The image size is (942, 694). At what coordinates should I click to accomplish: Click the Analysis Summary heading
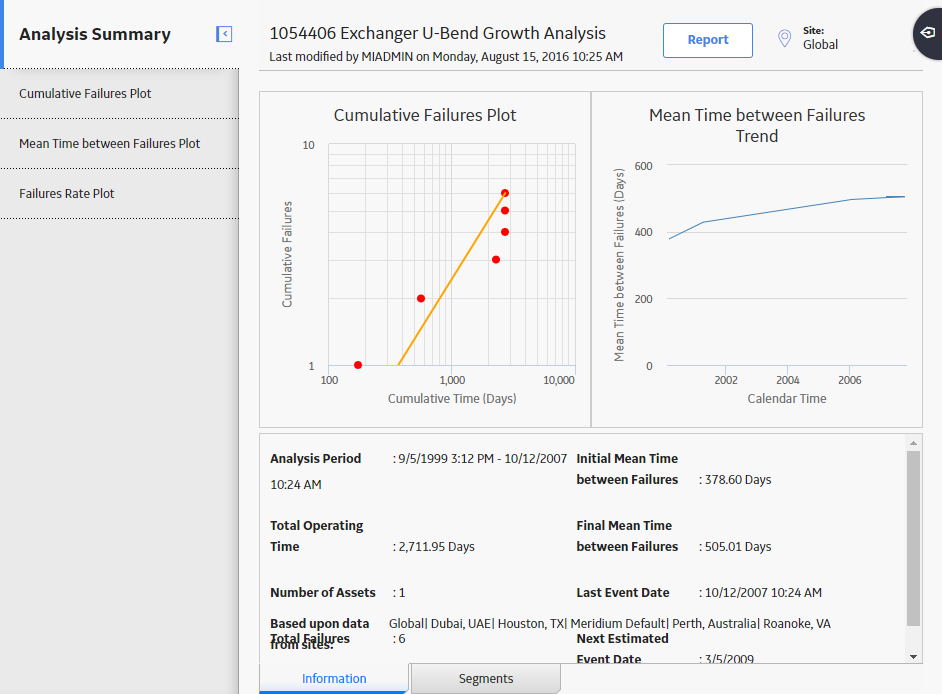click(x=95, y=34)
